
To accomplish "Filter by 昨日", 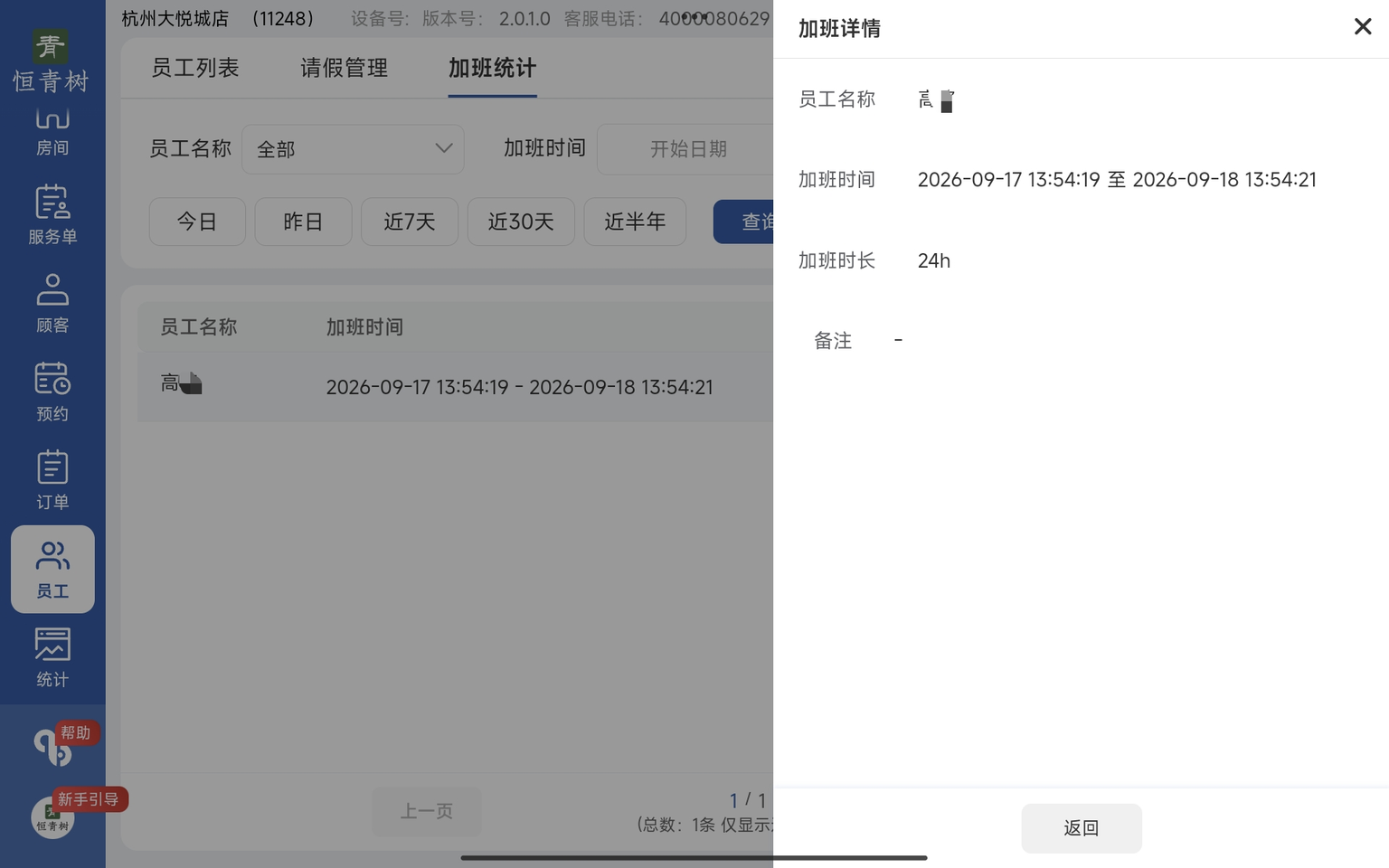I will click(303, 222).
